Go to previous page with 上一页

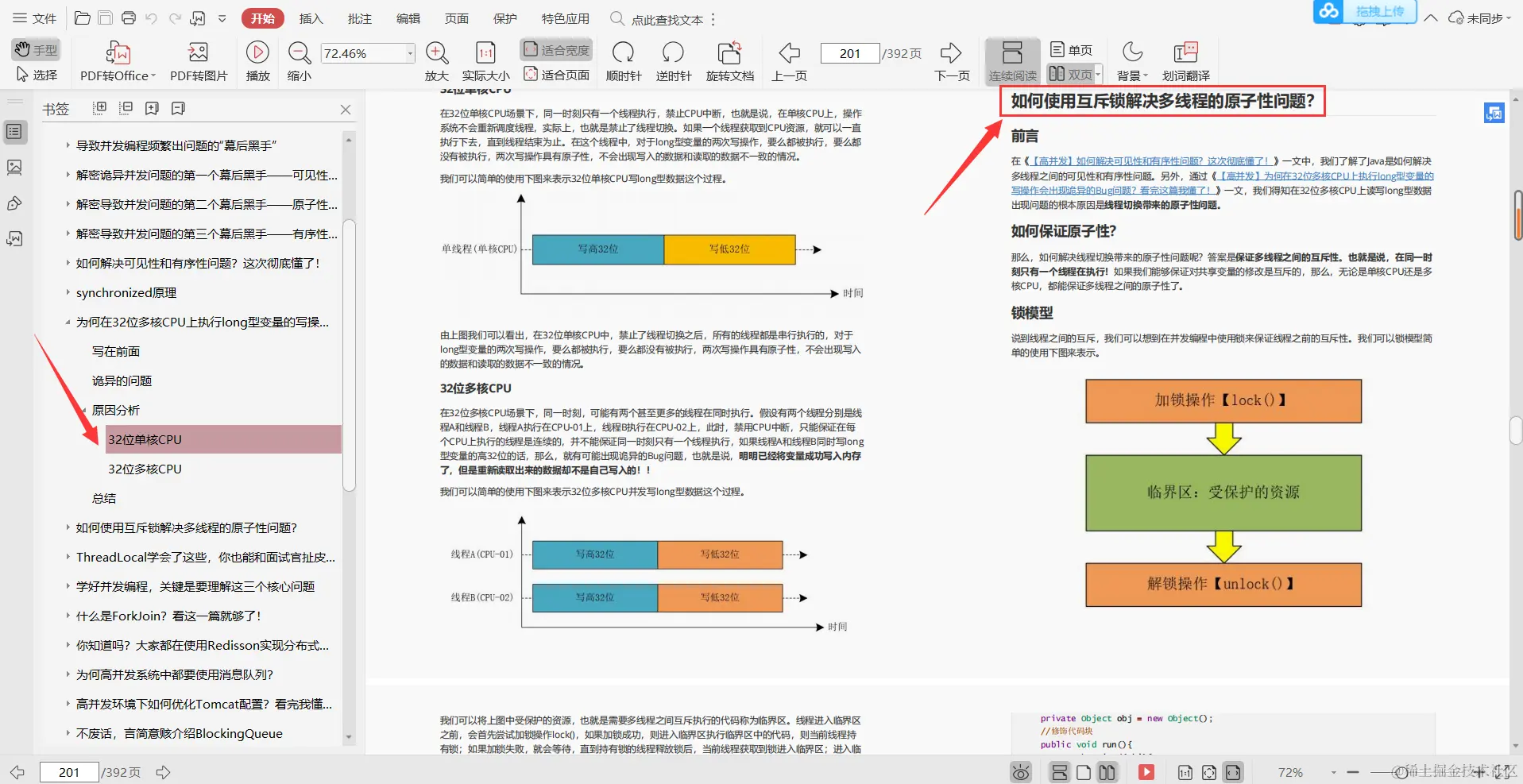click(789, 62)
